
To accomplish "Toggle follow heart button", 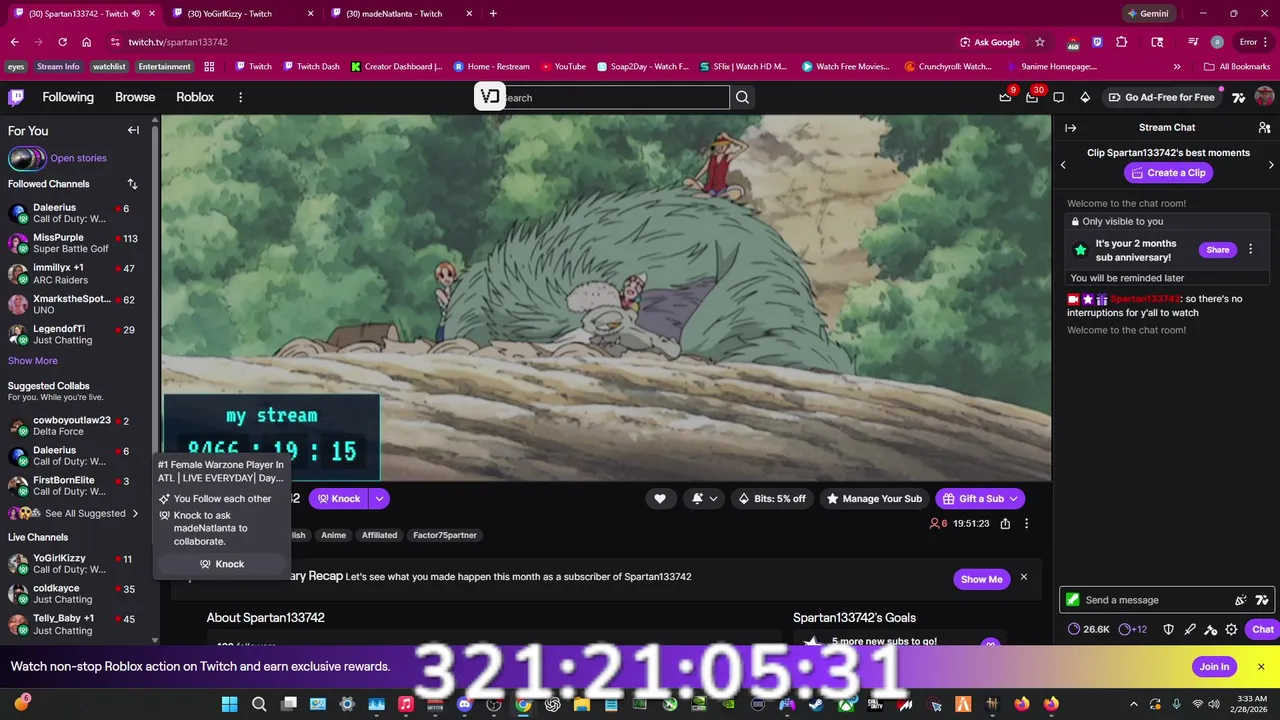I will pos(660,498).
